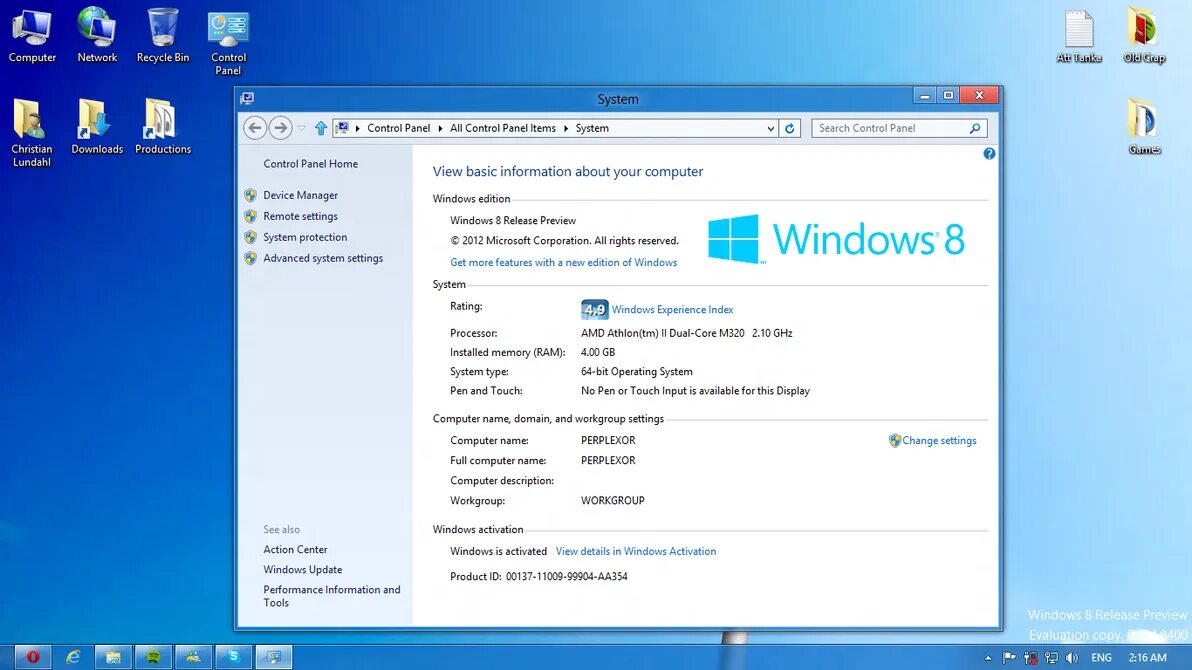The width and height of the screenshot is (1192, 670).
Task: Select the Games desktop shortcut
Action: (1143, 127)
